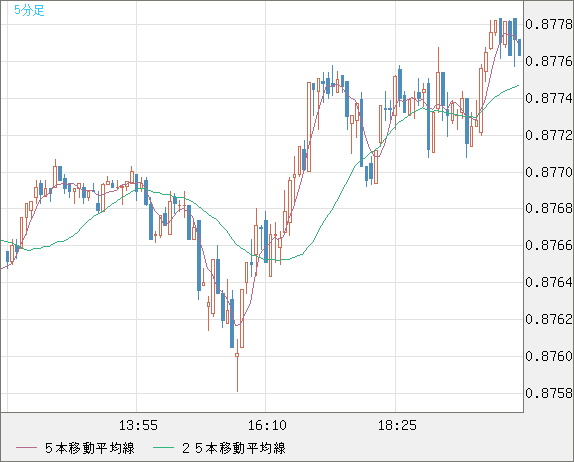The width and height of the screenshot is (574, 462).
Task: Click the 0.8760 price axis label
Action: point(549,356)
